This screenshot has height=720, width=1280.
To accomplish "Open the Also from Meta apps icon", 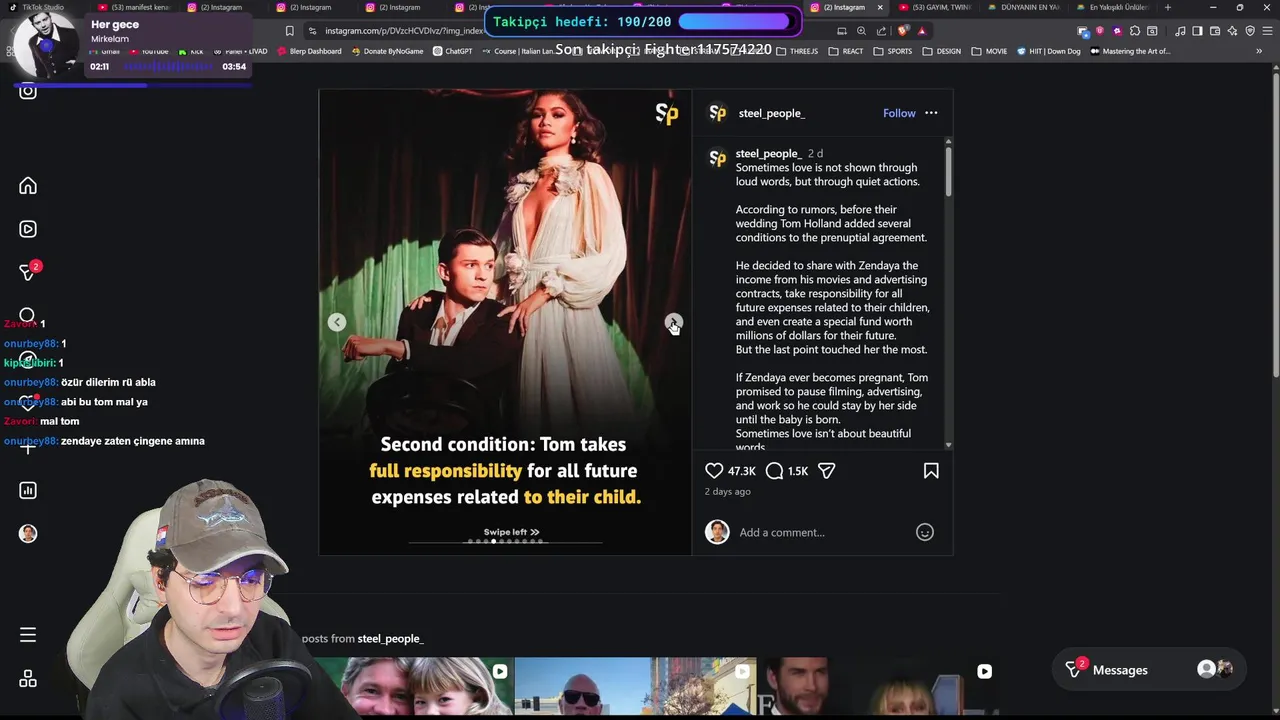I will pos(28,679).
